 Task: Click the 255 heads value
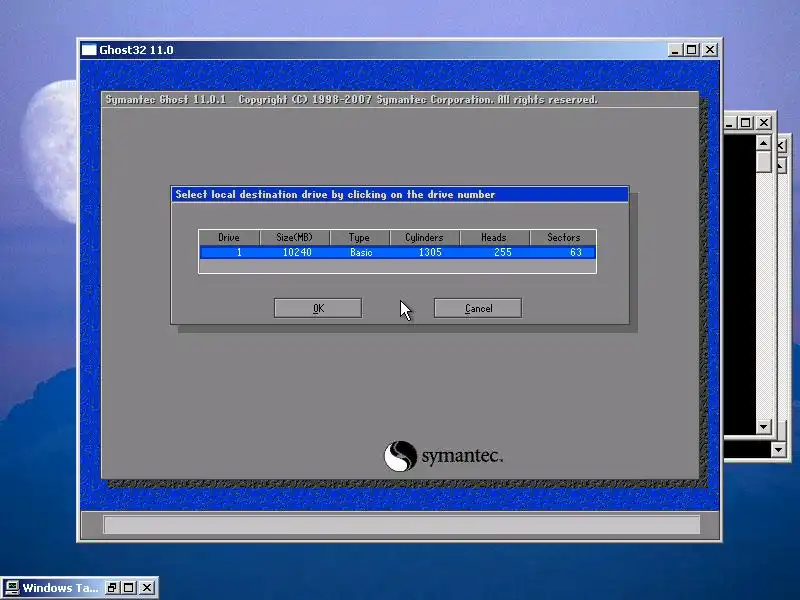[503, 252]
